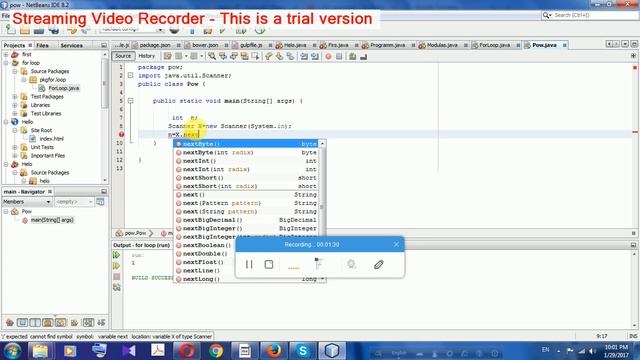Click Shift Line Left icon
The image size is (640, 360).
[304, 56]
